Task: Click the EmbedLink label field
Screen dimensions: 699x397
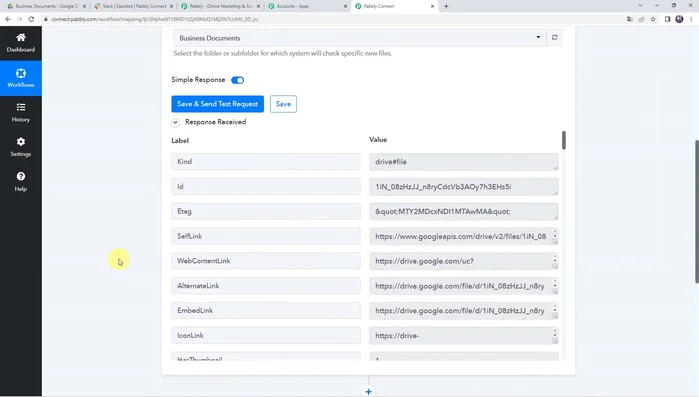Action: point(266,311)
